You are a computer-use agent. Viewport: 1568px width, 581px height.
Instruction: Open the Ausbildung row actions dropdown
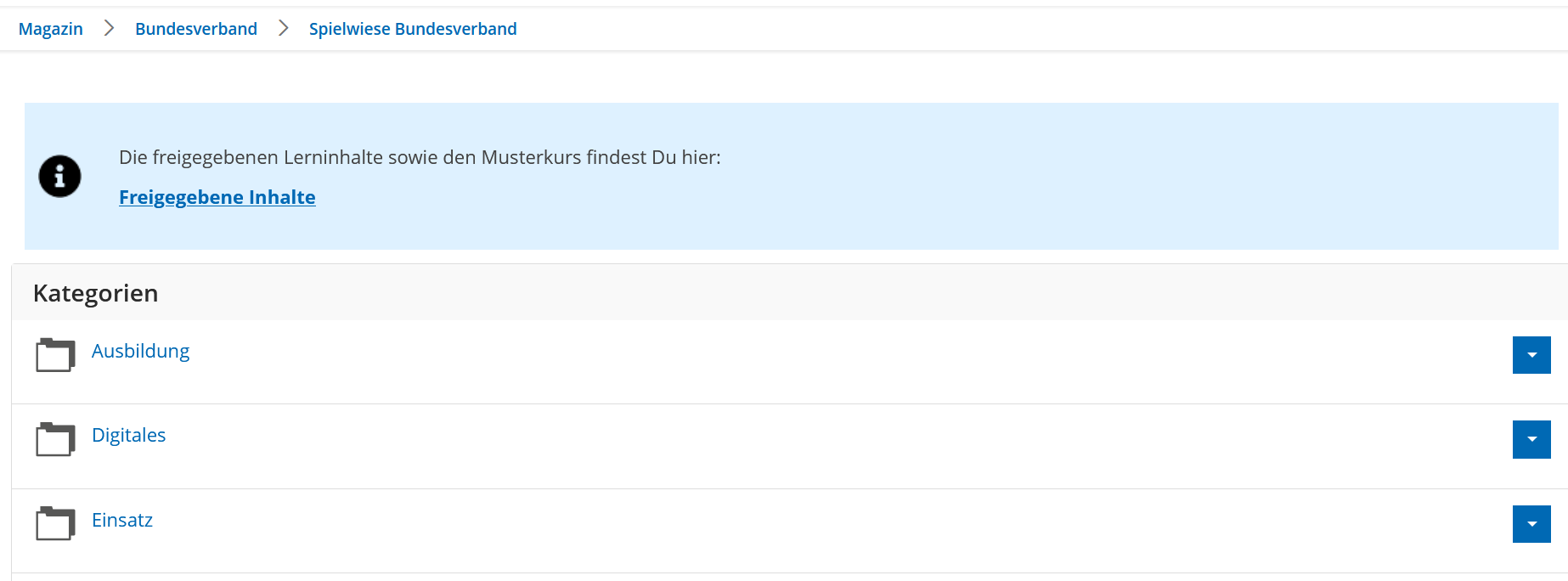tap(1531, 355)
